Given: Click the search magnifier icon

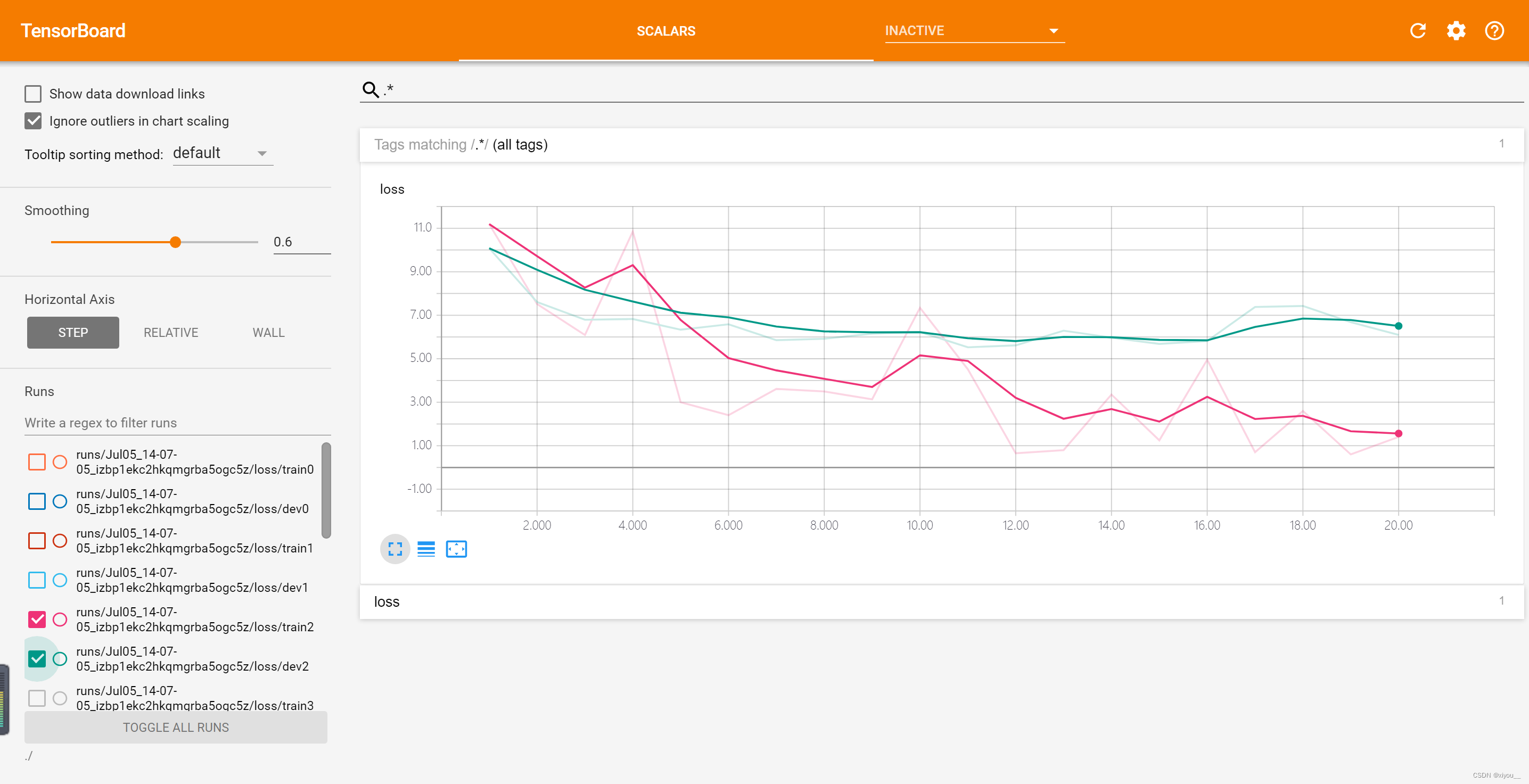Looking at the screenshot, I should point(371,89).
